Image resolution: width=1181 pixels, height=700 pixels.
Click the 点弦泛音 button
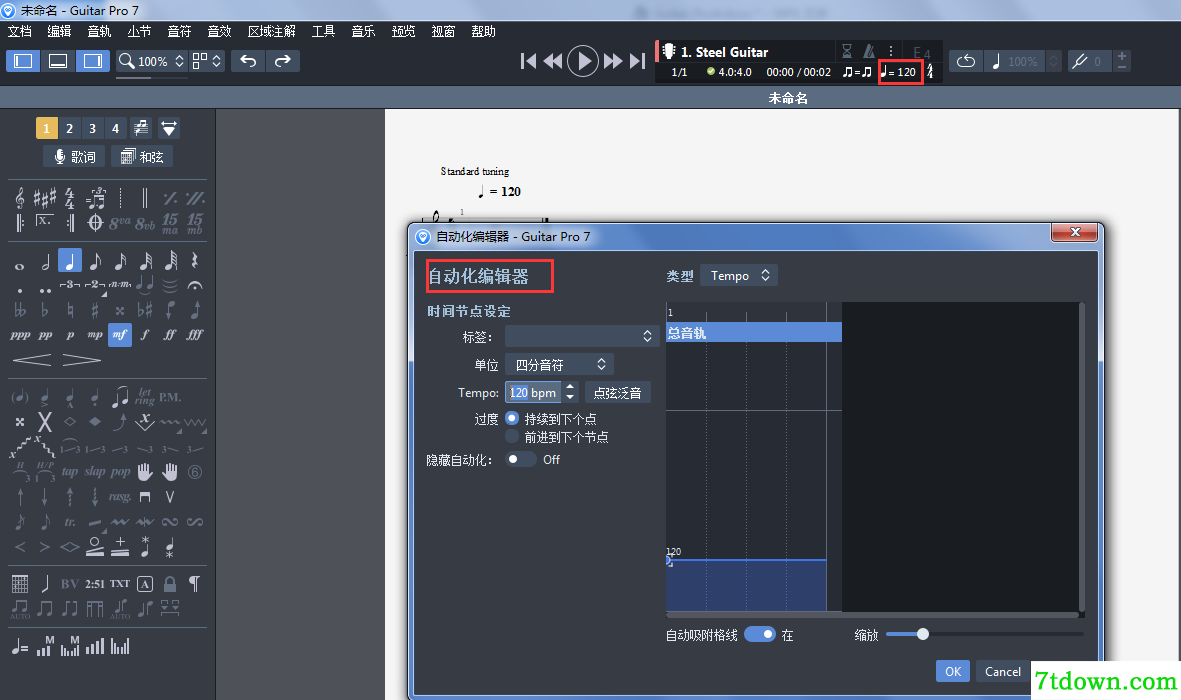coord(618,393)
